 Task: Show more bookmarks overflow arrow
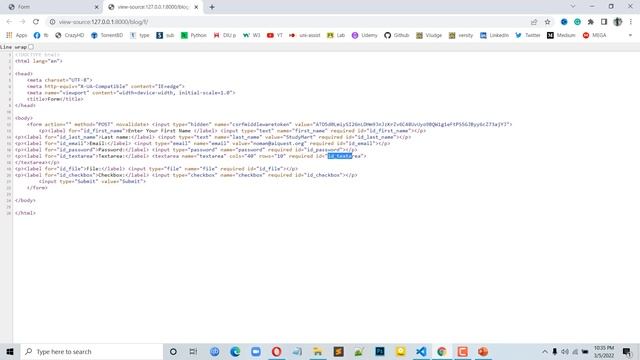630,36
